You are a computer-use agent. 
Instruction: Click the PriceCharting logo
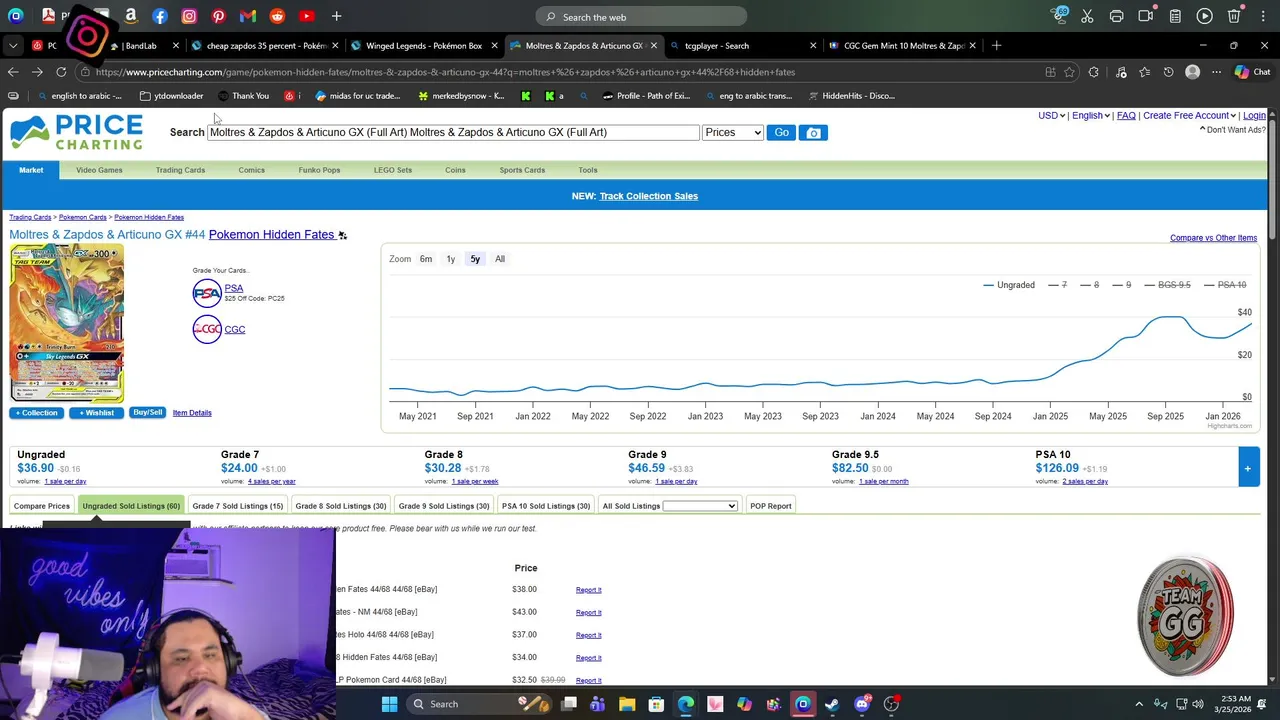tap(76, 132)
